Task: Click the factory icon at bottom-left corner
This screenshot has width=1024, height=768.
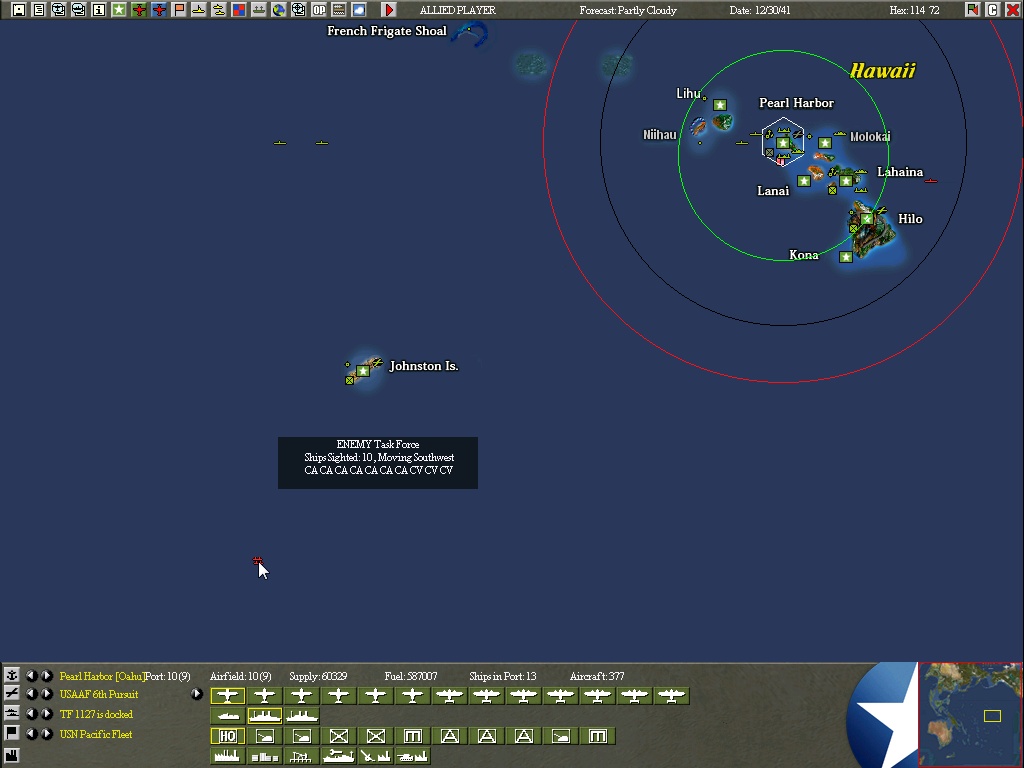Action: 11,756
